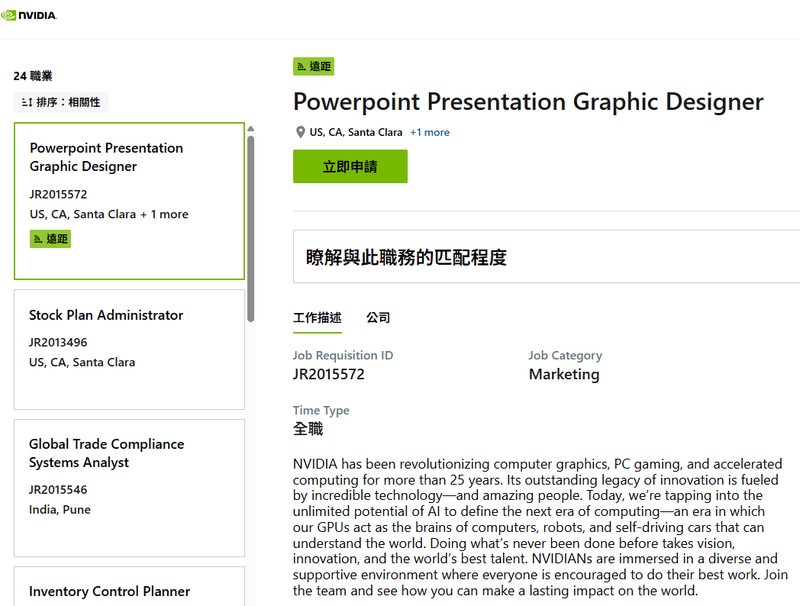Viewport: 800px width, 606px height.
Task: Click US, CA, Santa Clara under Stock Plan
Action: pos(82,362)
